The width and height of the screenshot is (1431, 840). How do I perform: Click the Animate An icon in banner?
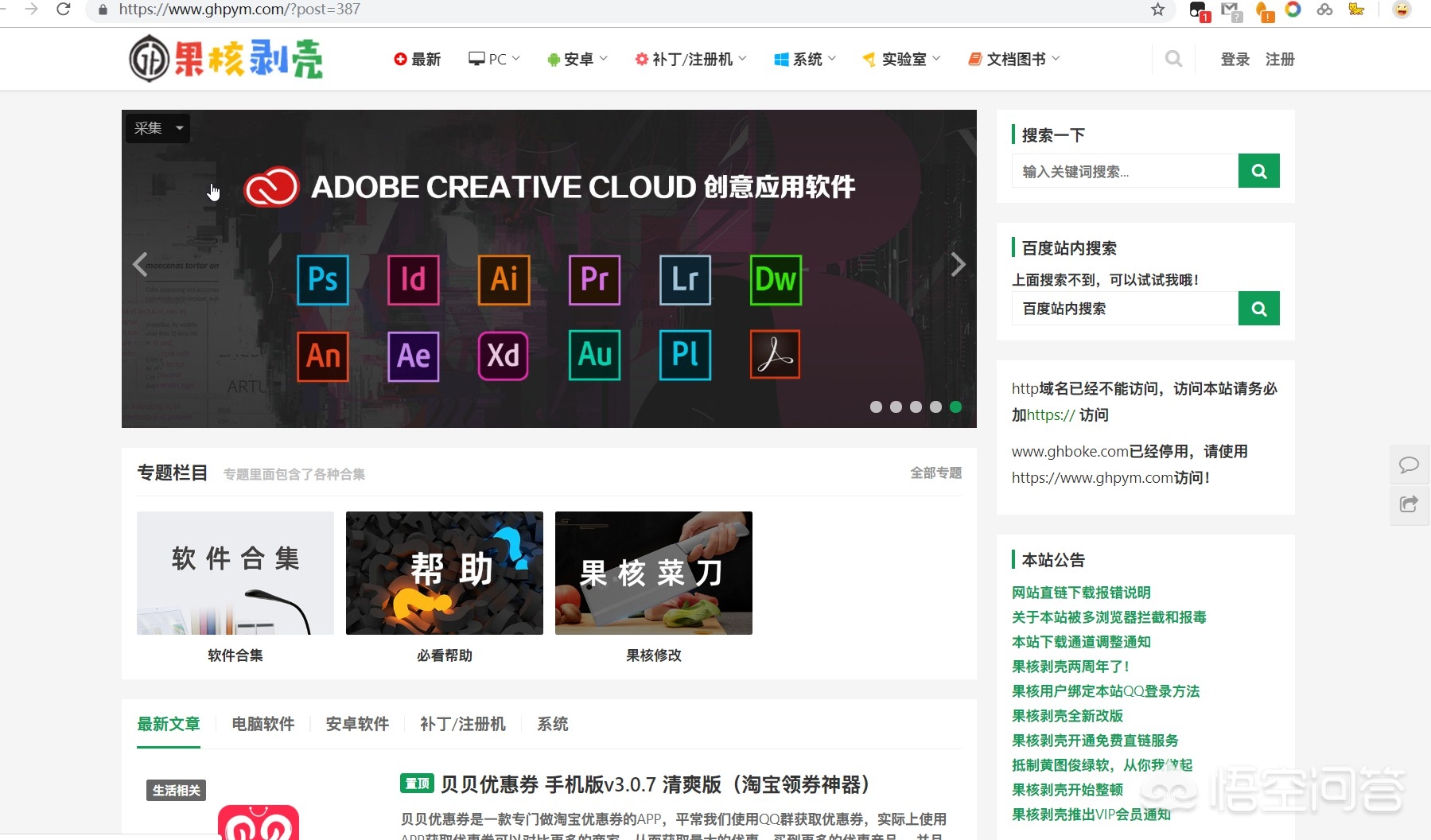click(x=323, y=356)
